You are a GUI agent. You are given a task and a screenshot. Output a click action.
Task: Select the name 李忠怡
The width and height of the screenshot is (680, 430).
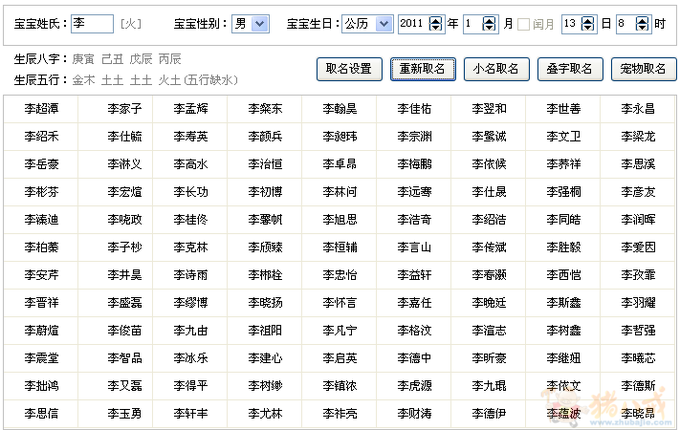pyautogui.click(x=340, y=275)
